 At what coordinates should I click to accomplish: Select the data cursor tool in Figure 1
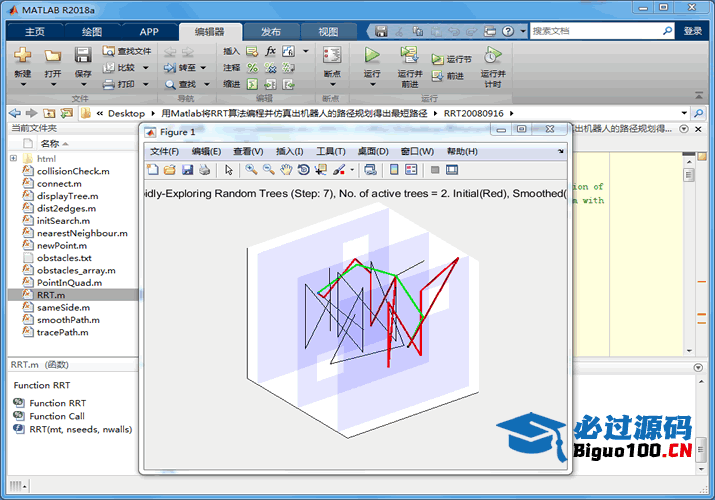pyautogui.click(x=321, y=170)
